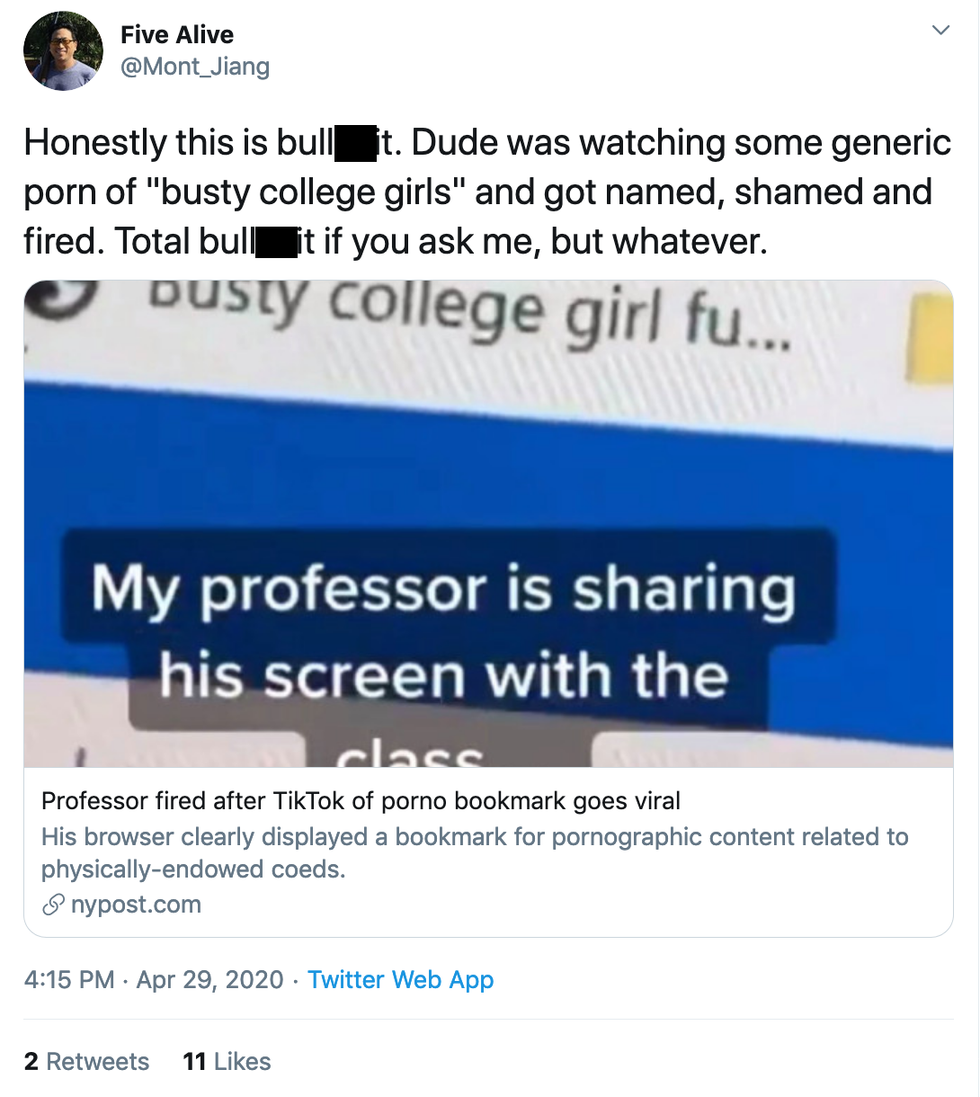Click the Five Alive display name

pyautogui.click(x=177, y=35)
